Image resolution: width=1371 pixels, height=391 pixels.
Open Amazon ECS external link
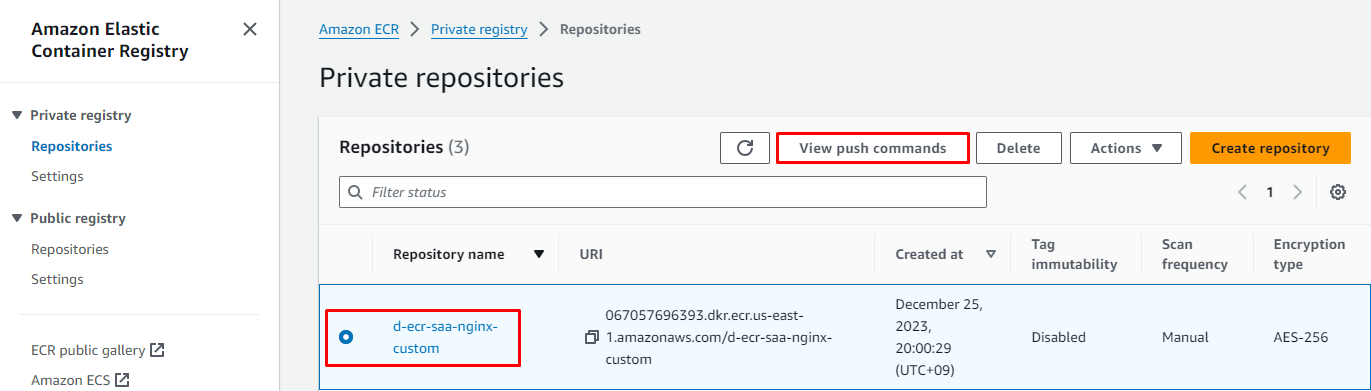click(x=81, y=380)
